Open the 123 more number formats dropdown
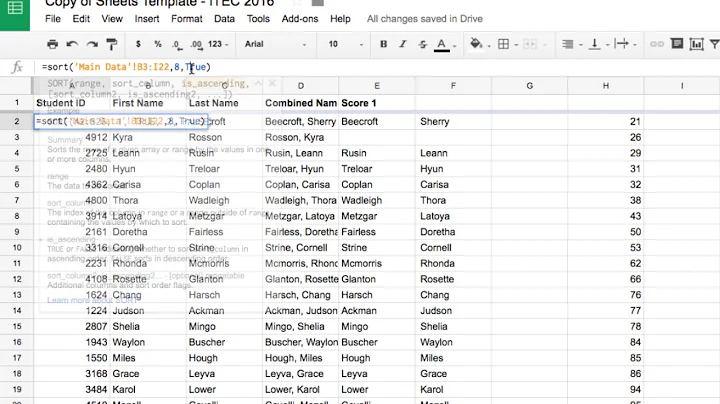Image resolution: width=720 pixels, height=404 pixels. click(x=218, y=44)
